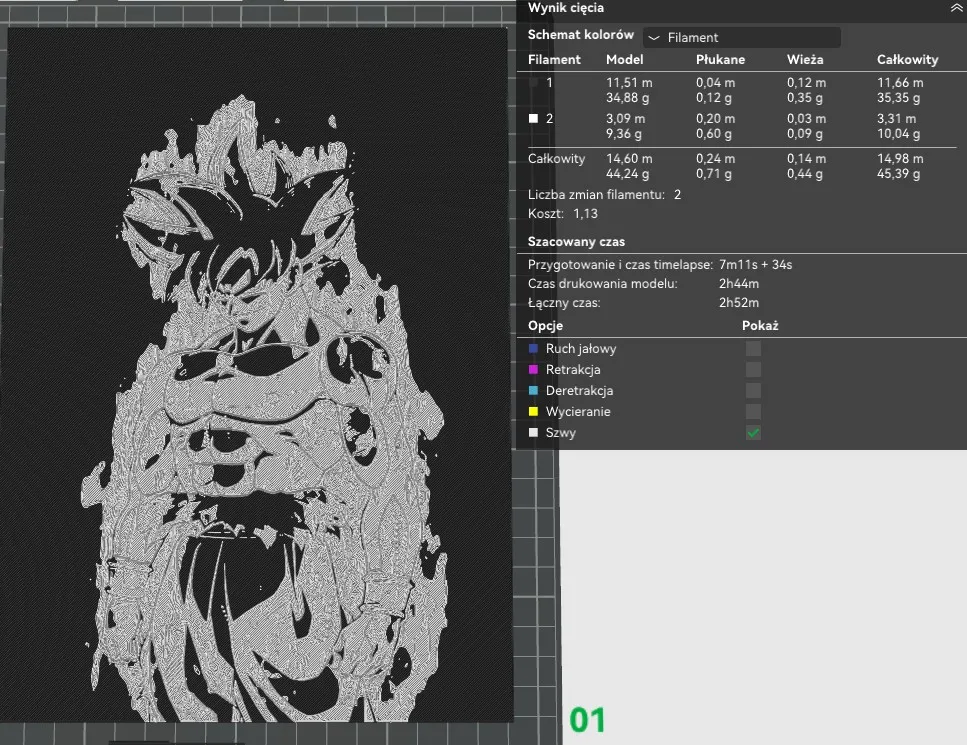Click the dark color swatch for filament 1

pyautogui.click(x=533, y=83)
